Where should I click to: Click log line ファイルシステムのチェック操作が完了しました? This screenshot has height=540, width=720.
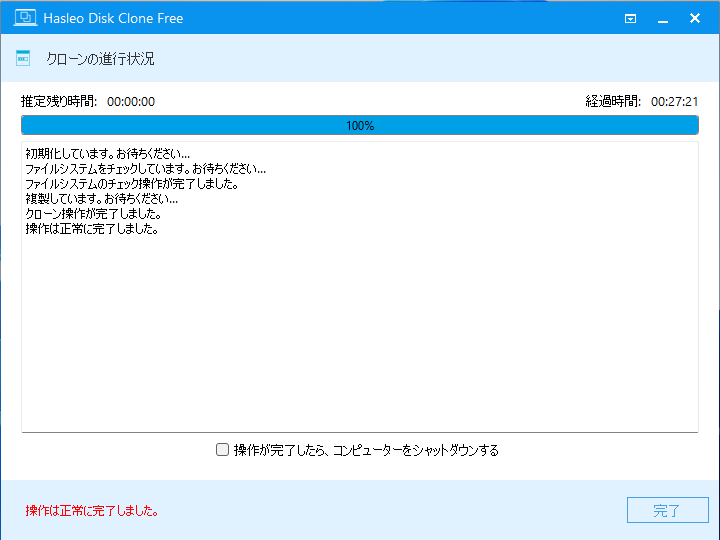click(x=132, y=184)
